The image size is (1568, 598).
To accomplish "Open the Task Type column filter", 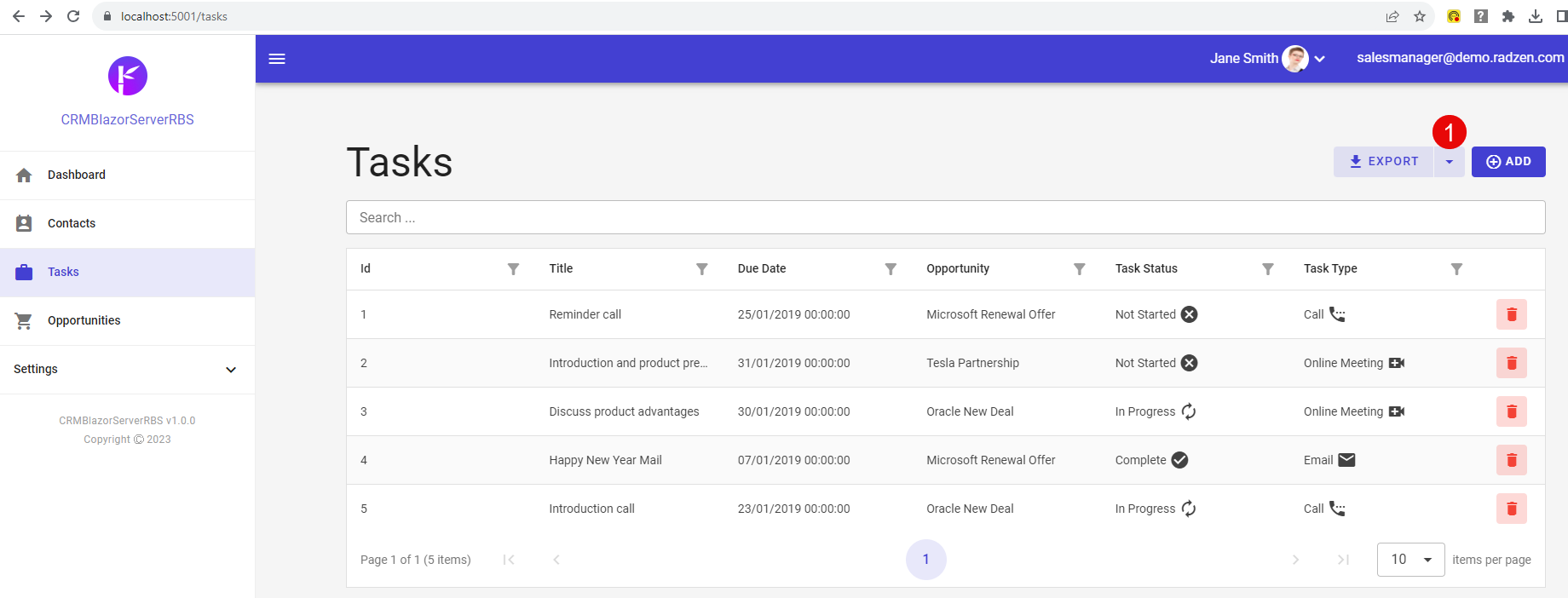I will click(1456, 269).
